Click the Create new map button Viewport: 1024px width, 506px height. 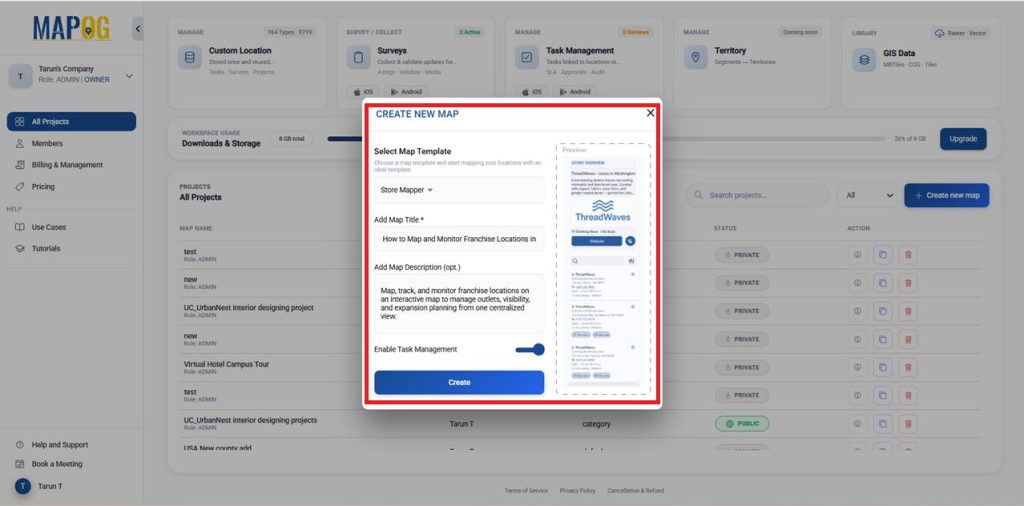pyautogui.click(x=946, y=195)
